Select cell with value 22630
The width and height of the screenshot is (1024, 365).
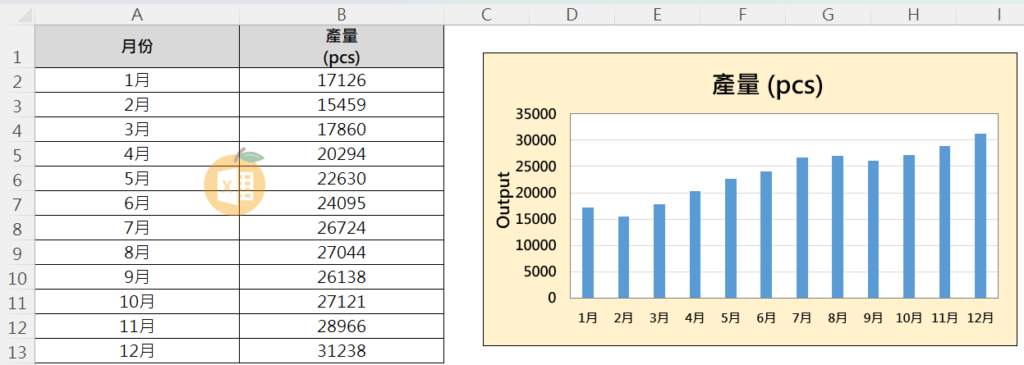tap(342, 178)
